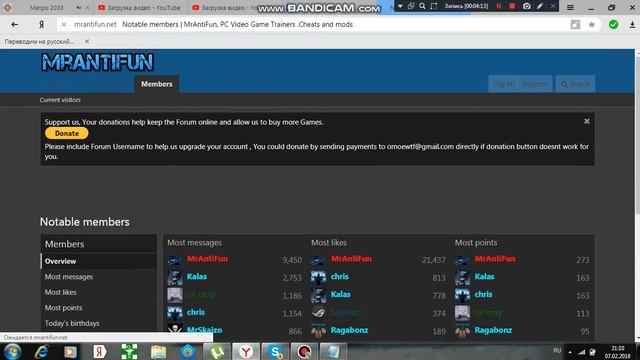Image resolution: width=640 pixels, height=360 pixels.
Task: Switch to the Метро 2033 browser tab
Action: [x=46, y=7]
